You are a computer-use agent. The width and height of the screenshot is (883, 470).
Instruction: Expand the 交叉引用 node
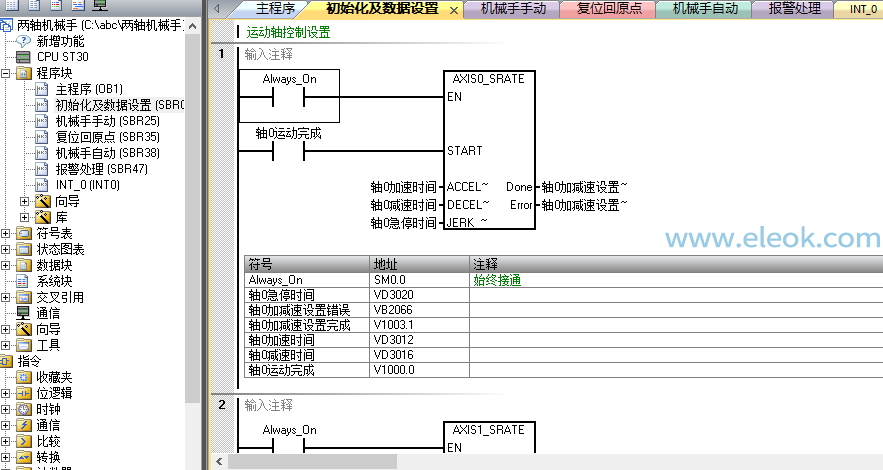pyautogui.click(x=6, y=297)
